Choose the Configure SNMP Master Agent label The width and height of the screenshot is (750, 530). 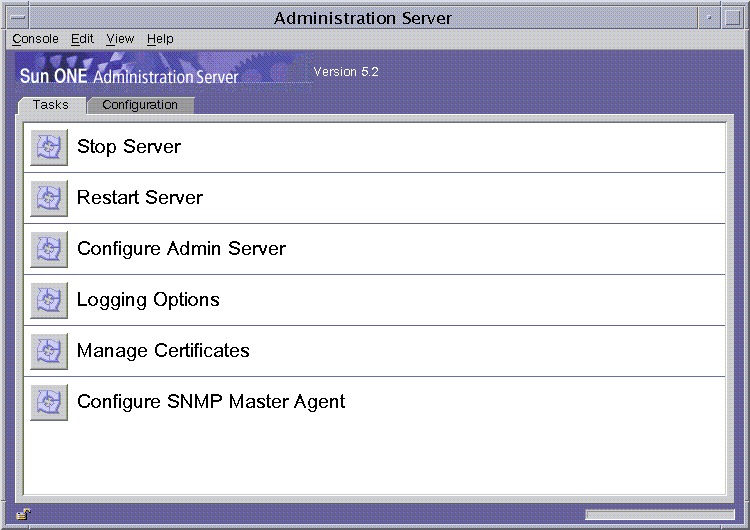211,402
